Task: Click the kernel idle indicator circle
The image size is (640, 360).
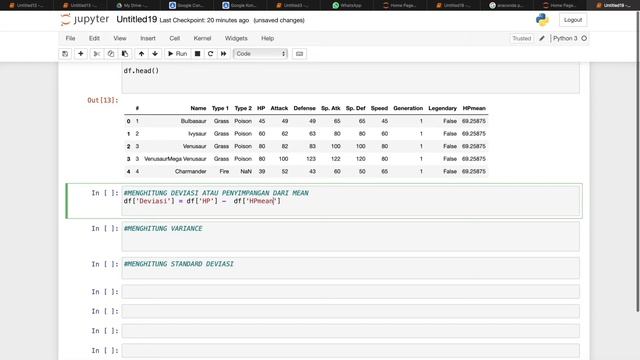Action: click(584, 38)
